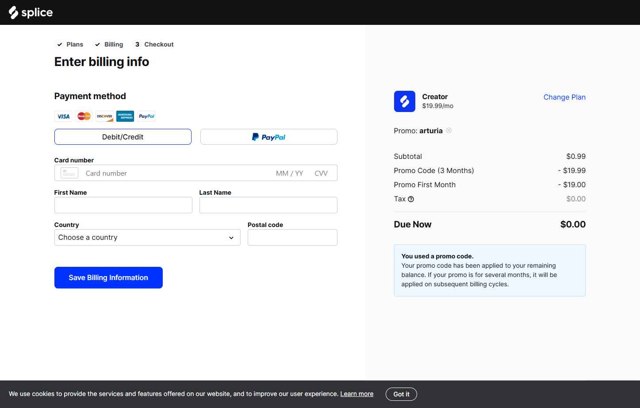The image size is (640, 408).
Task: Remove the arturia promo code icon
Action: [449, 131]
